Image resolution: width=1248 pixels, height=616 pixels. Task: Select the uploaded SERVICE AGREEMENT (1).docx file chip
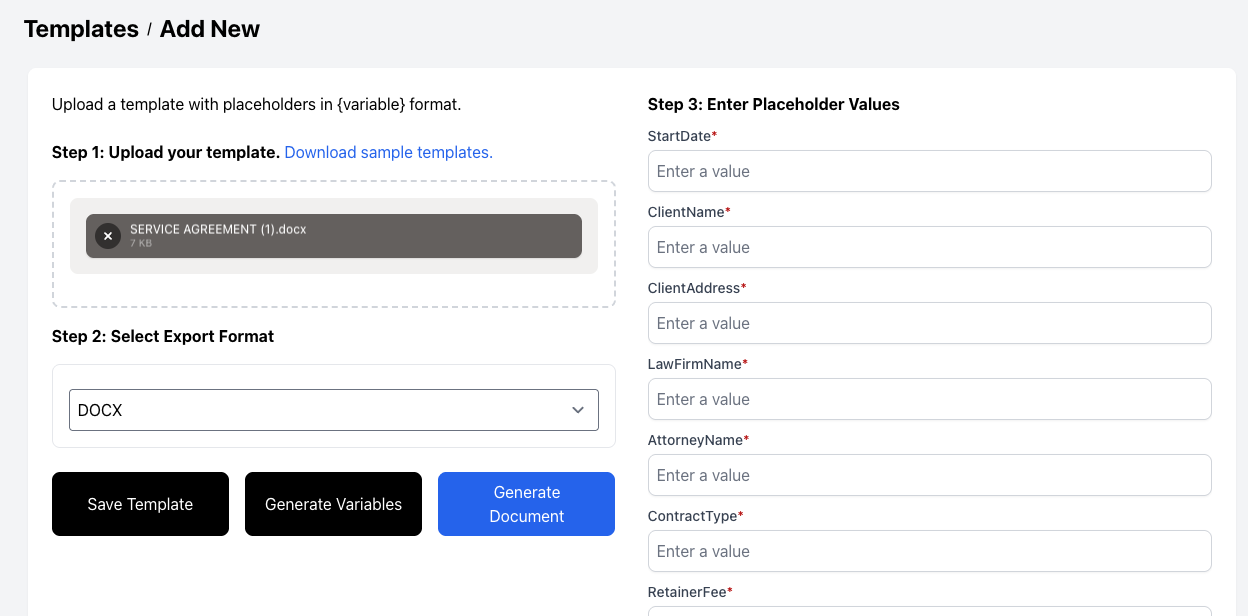(340, 236)
